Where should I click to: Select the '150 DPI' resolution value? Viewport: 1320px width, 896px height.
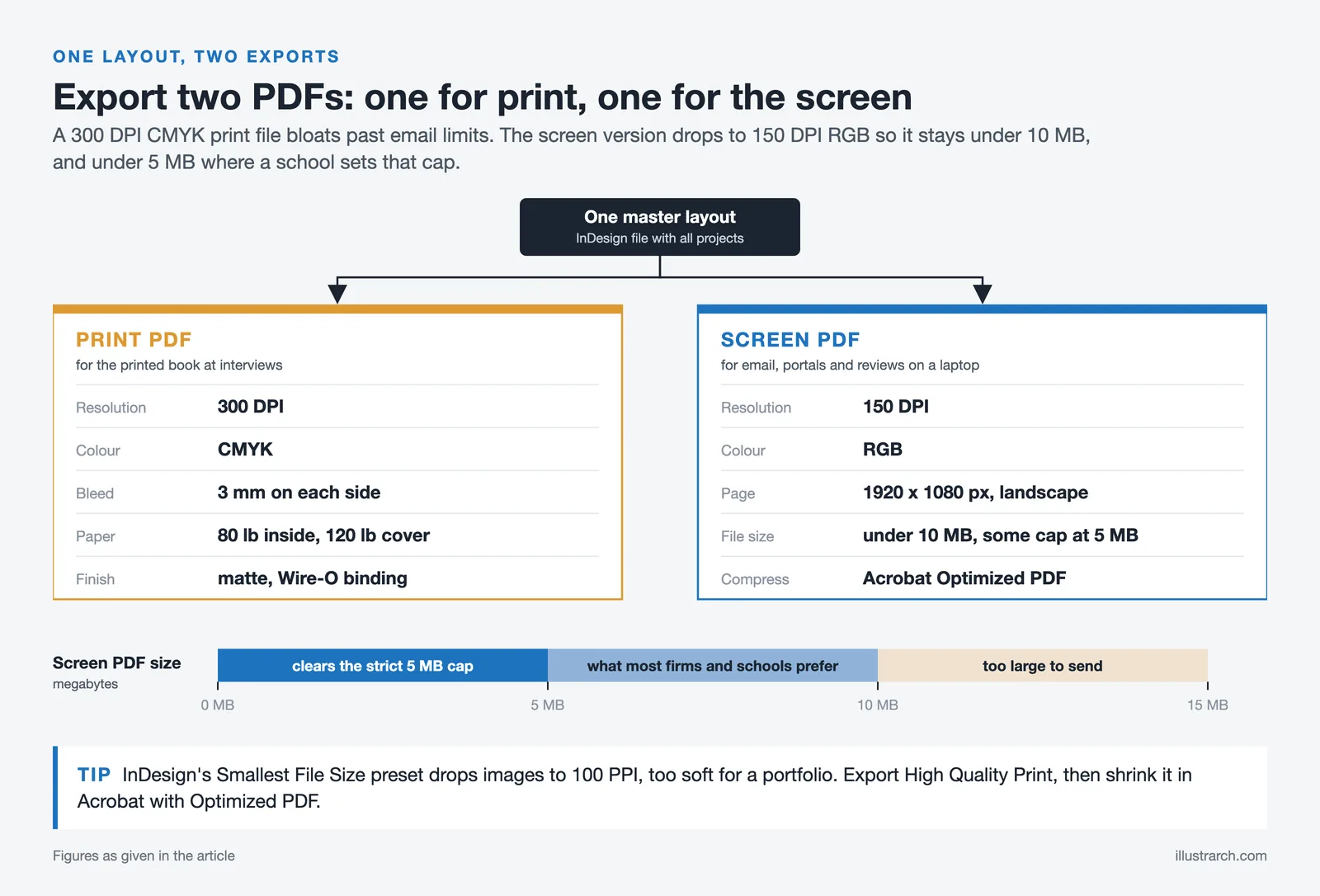click(x=896, y=407)
